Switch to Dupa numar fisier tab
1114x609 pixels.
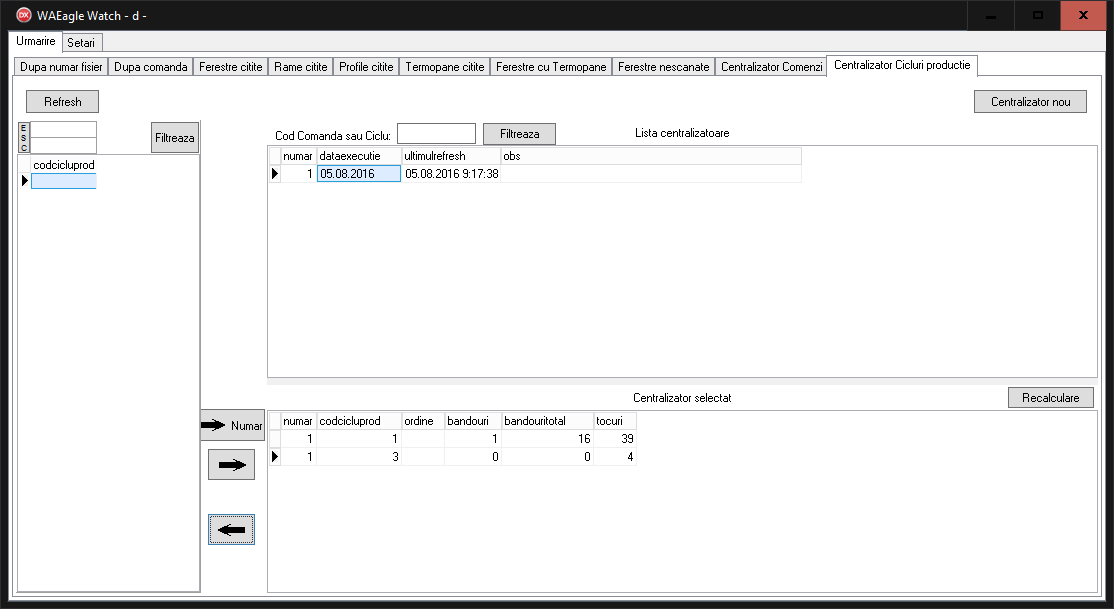point(61,67)
